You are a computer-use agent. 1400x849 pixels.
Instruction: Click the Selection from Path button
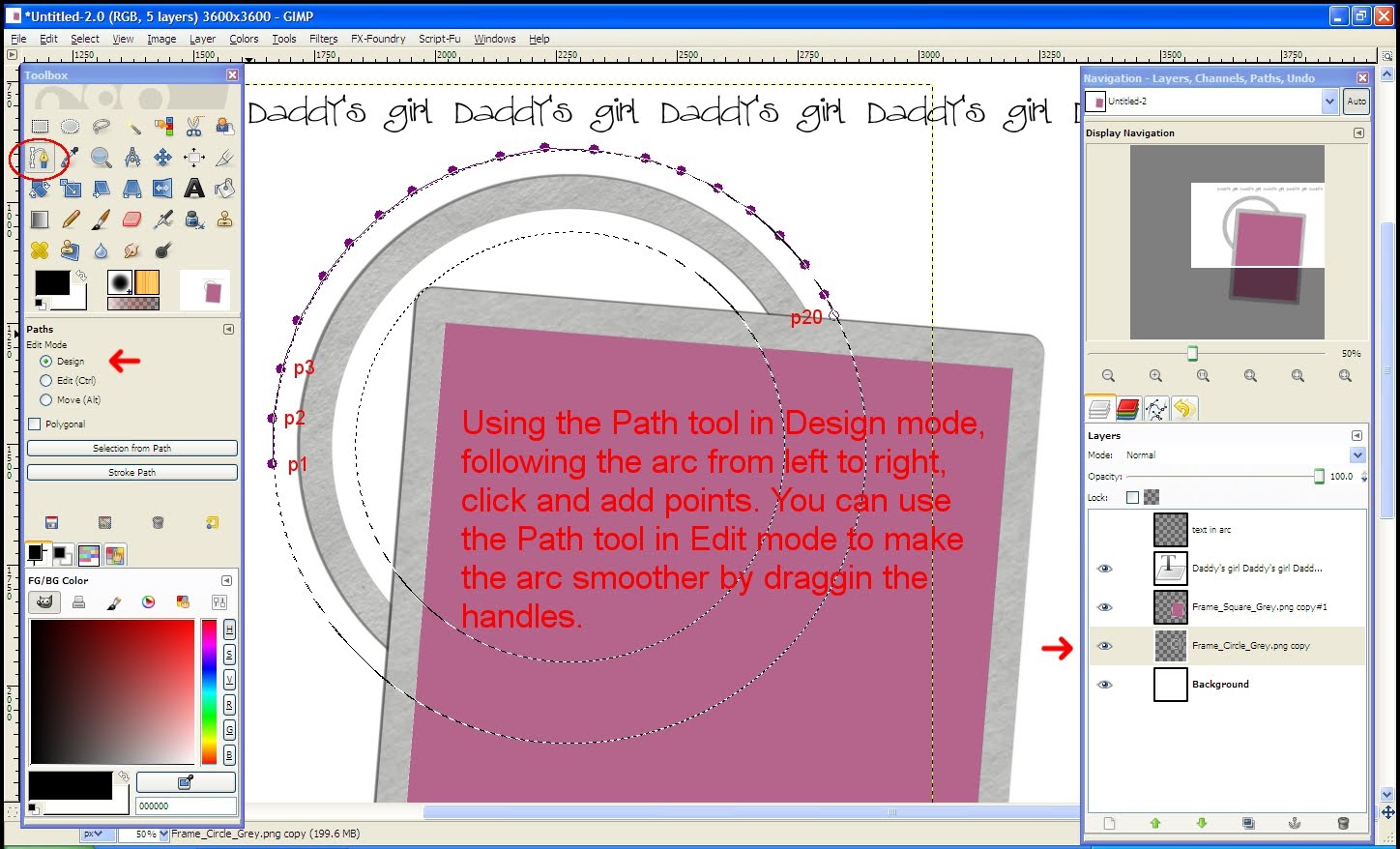pos(132,448)
